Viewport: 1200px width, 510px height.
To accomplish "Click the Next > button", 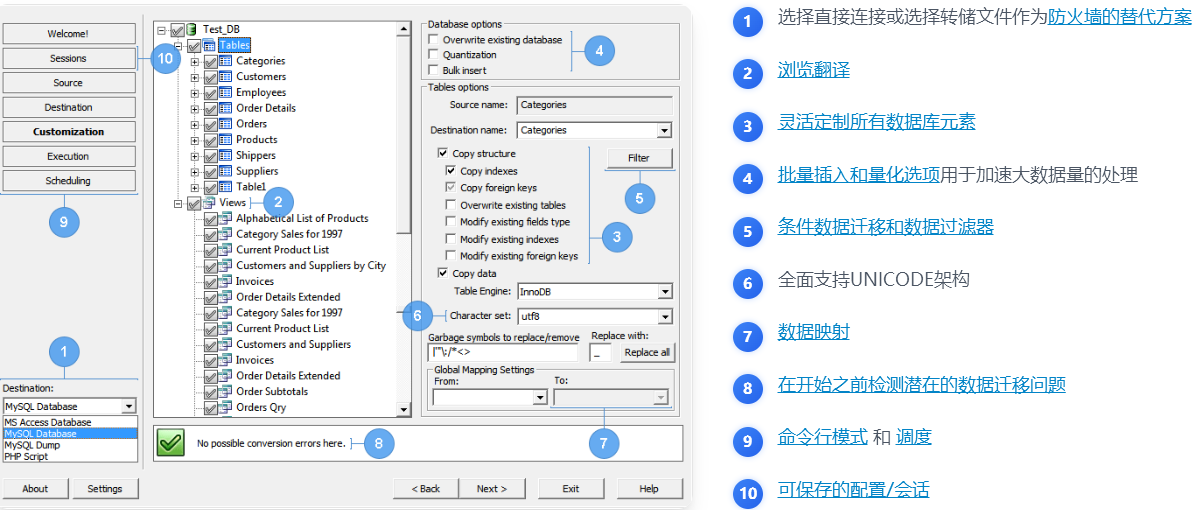I will pos(490,489).
